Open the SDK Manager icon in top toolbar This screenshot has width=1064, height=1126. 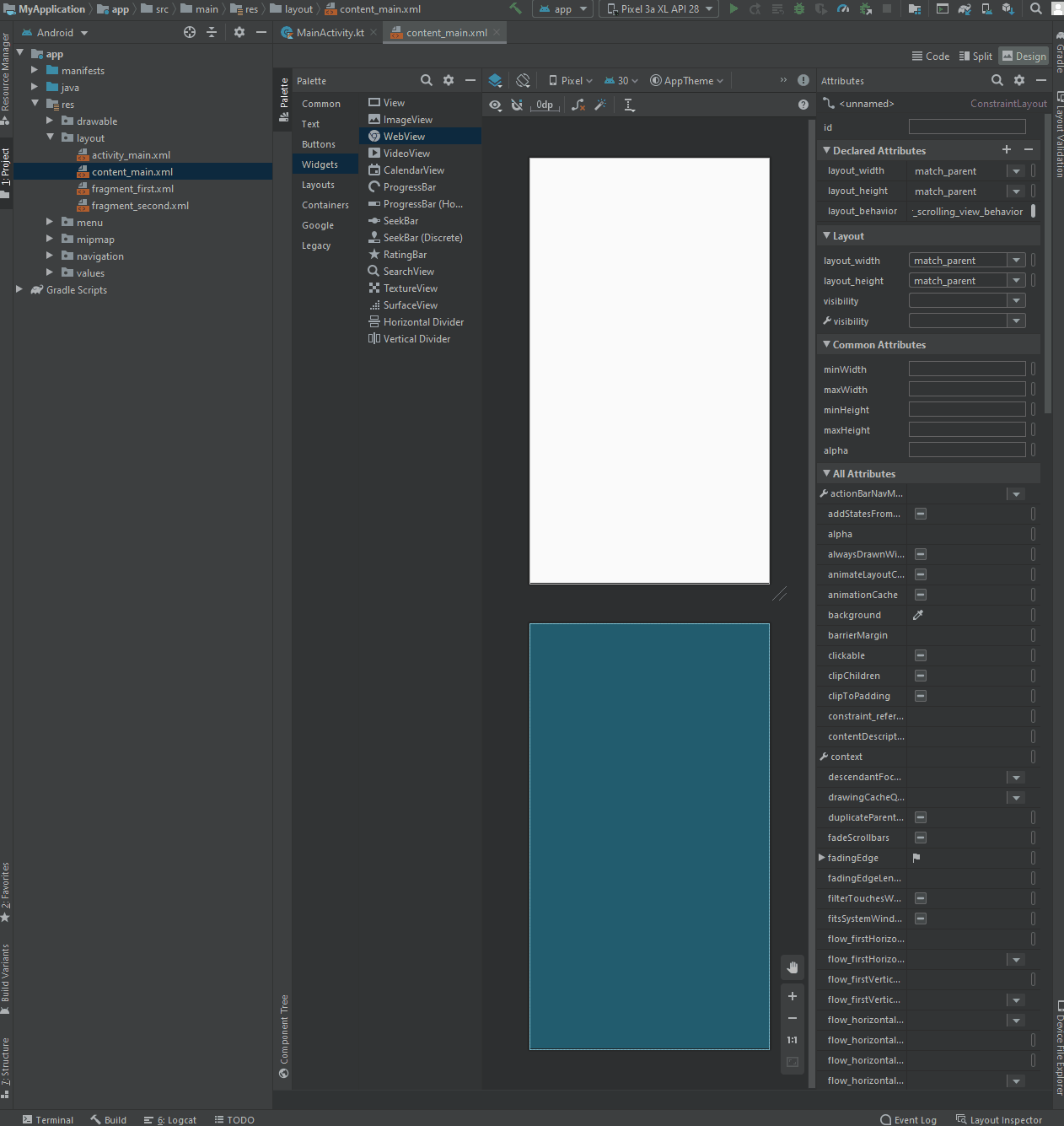pyautogui.click(x=1008, y=8)
